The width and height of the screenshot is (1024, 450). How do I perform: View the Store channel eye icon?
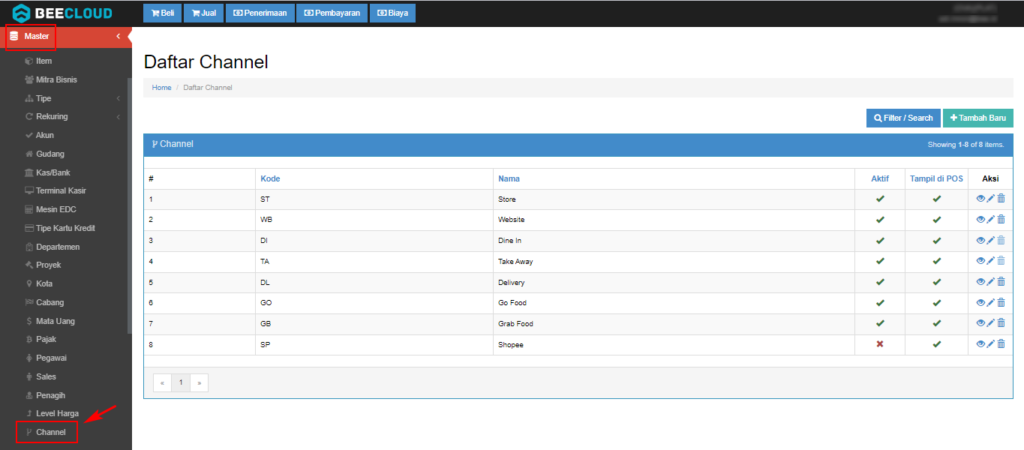(980, 199)
